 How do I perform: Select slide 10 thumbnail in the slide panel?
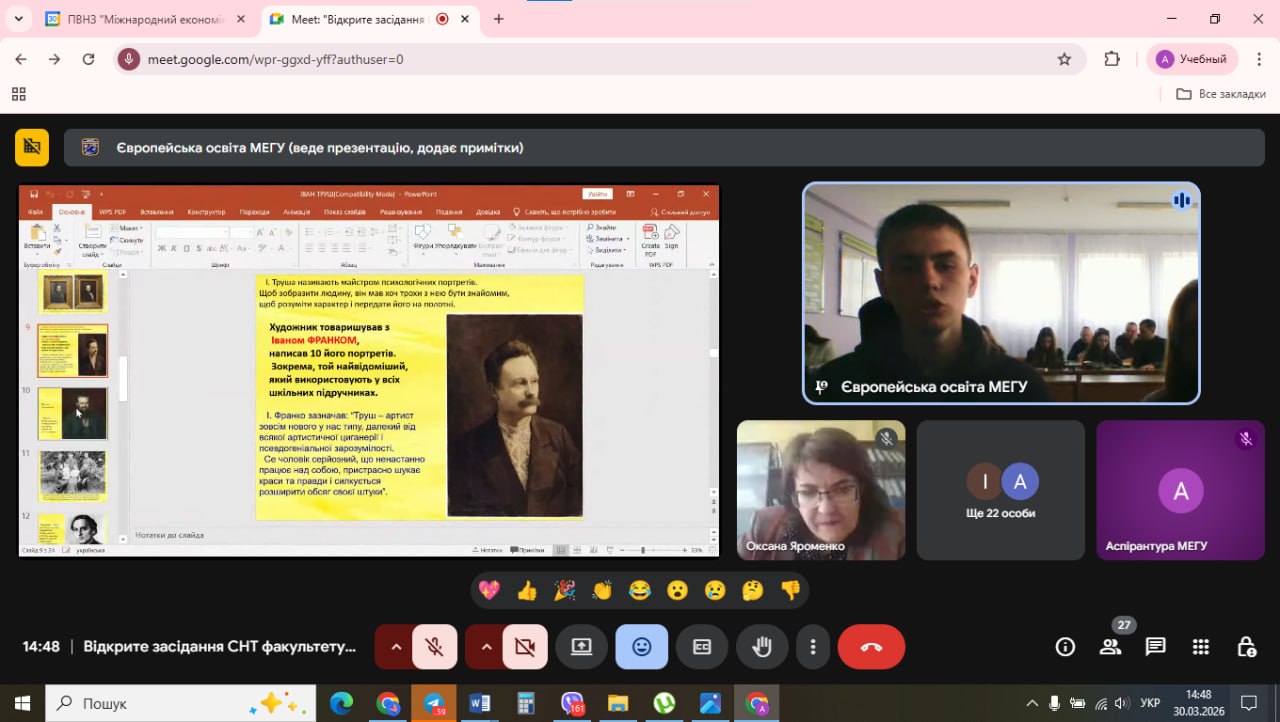coord(72,415)
